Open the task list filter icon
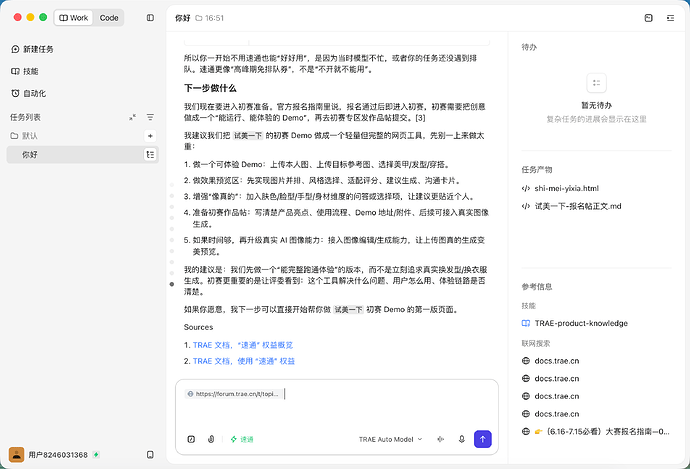690x469 pixels. pos(150,117)
